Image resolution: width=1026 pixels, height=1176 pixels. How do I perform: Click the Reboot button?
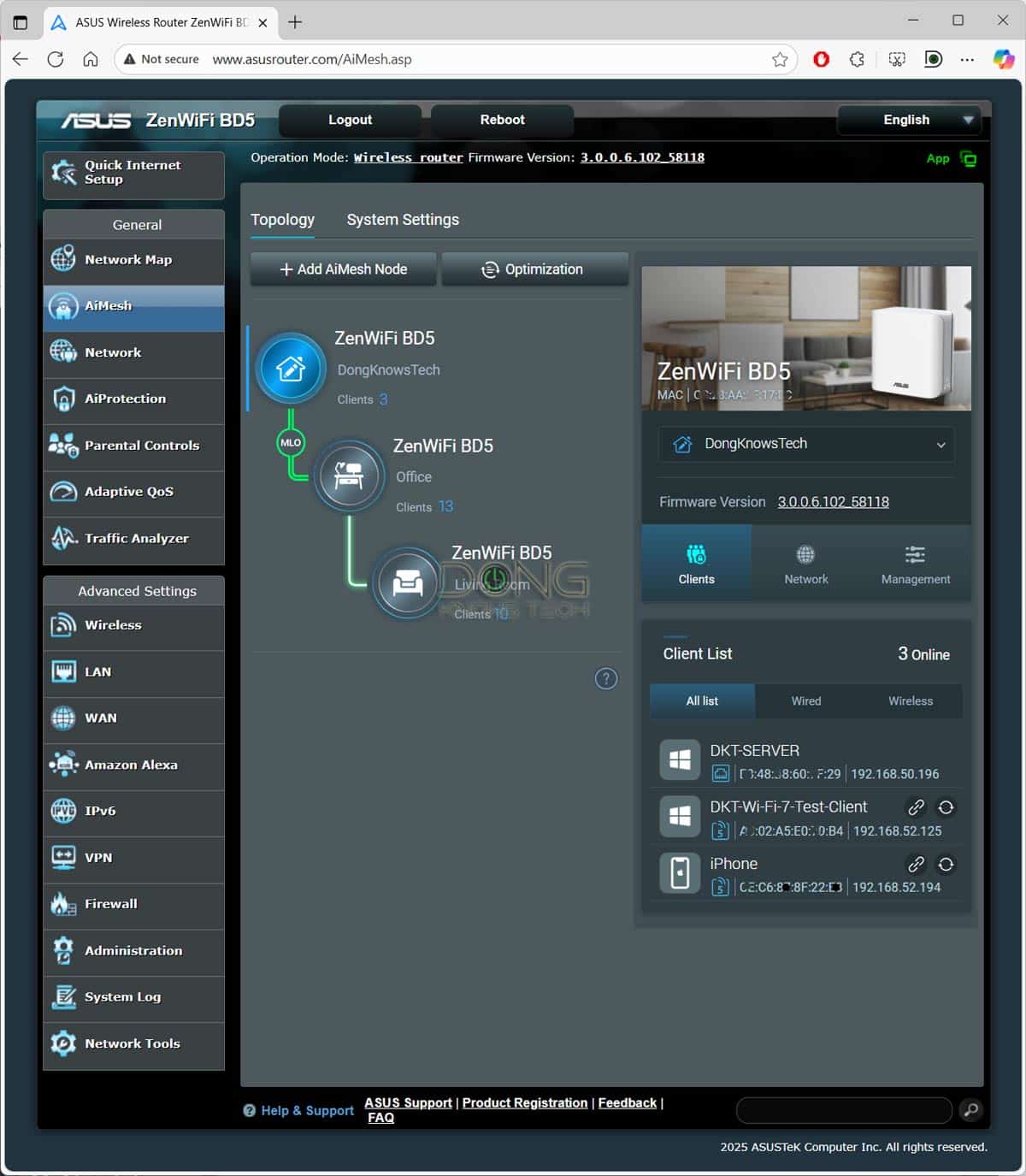[x=502, y=120]
